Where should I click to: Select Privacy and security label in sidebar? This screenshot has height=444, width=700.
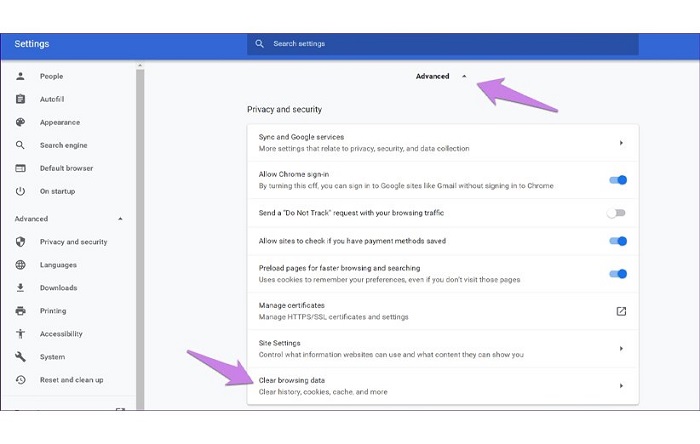coord(74,242)
